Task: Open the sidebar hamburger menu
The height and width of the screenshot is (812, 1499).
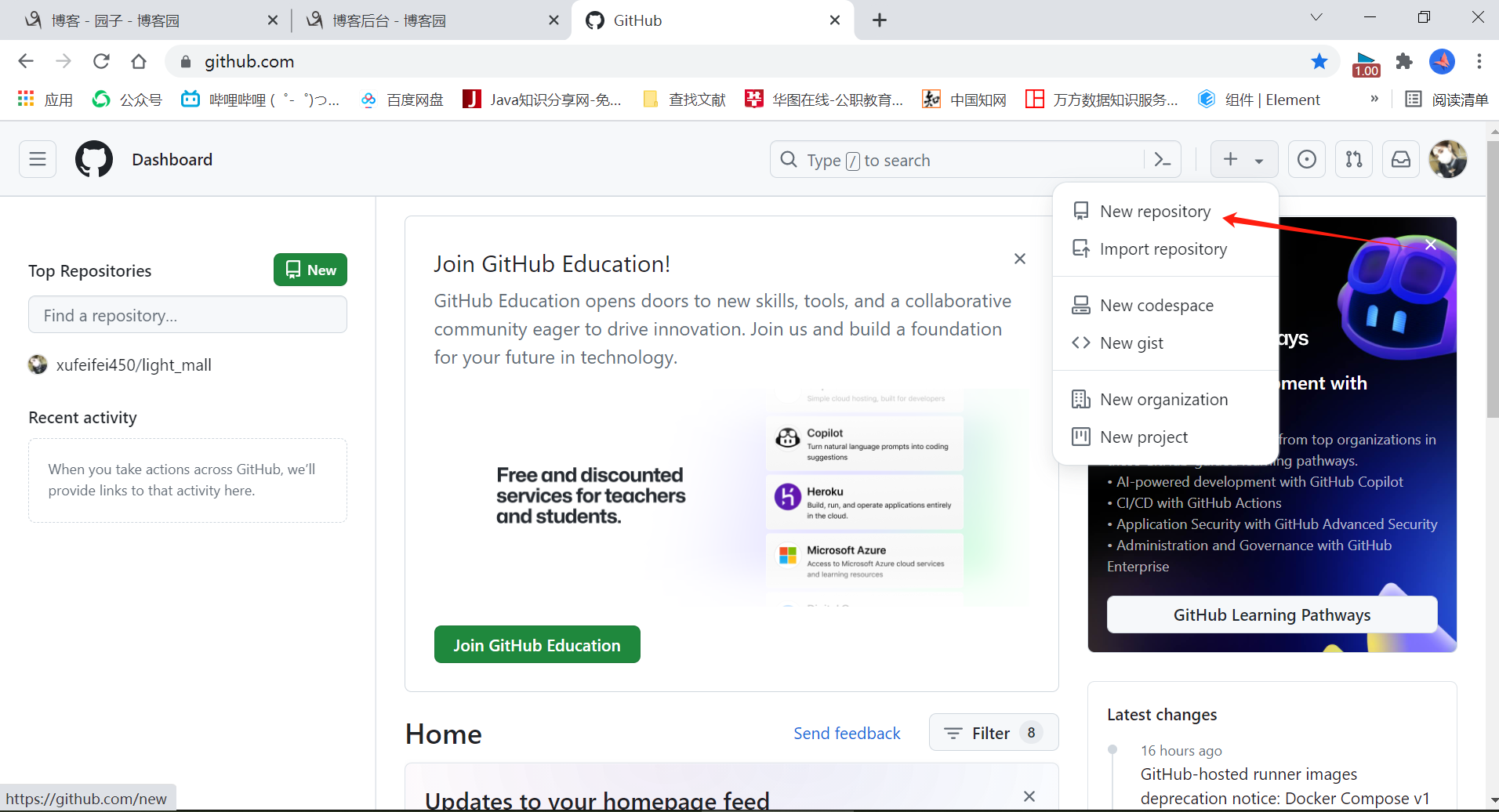Action: click(x=37, y=159)
